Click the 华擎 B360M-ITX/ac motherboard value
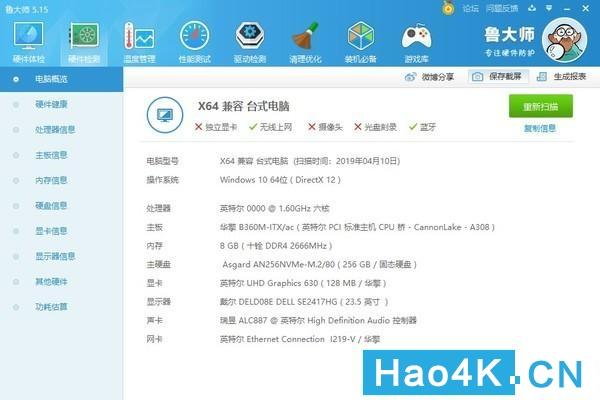 pos(357,227)
